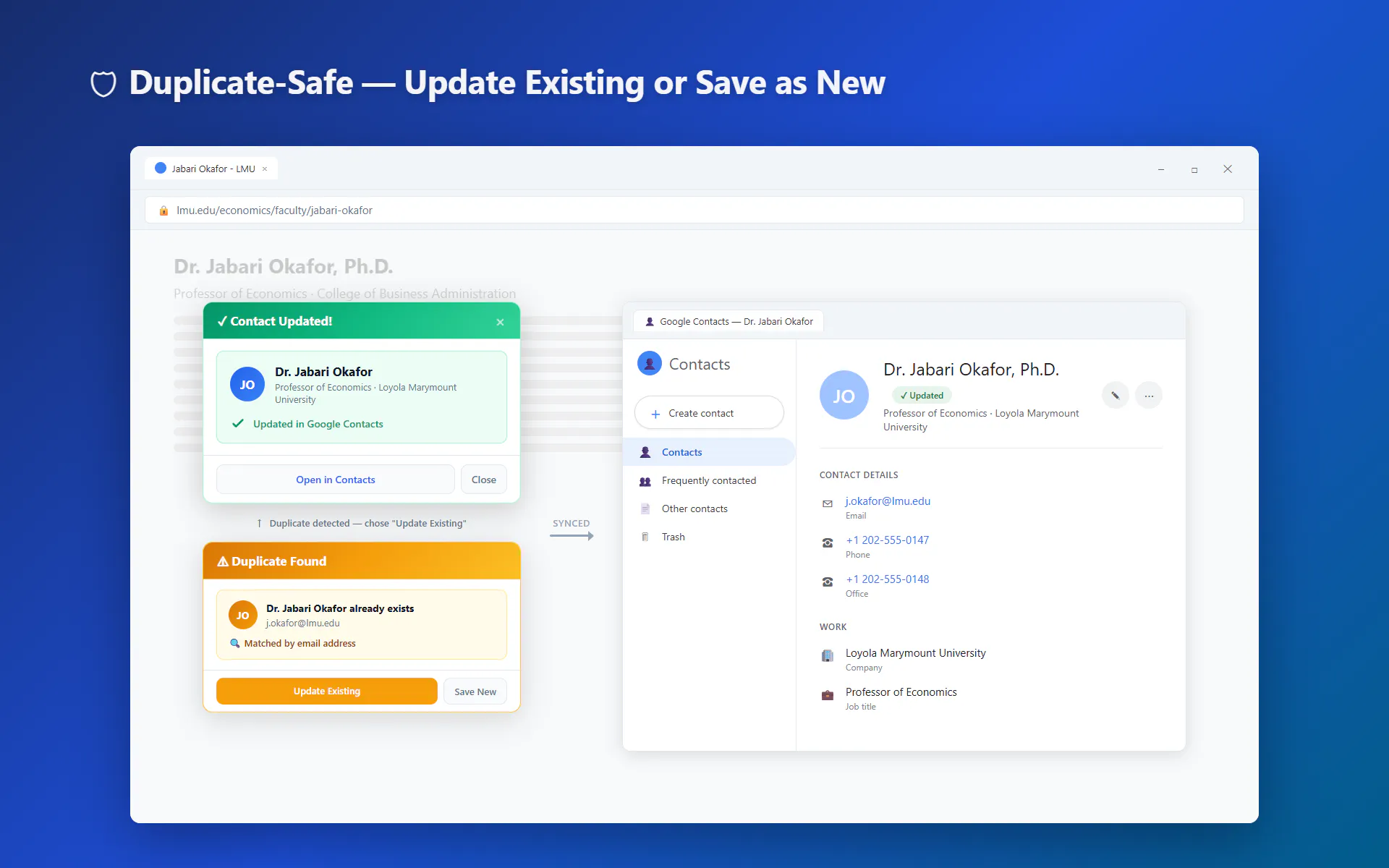
Task: Open Other contacts in sidebar
Action: pyautogui.click(x=709, y=509)
